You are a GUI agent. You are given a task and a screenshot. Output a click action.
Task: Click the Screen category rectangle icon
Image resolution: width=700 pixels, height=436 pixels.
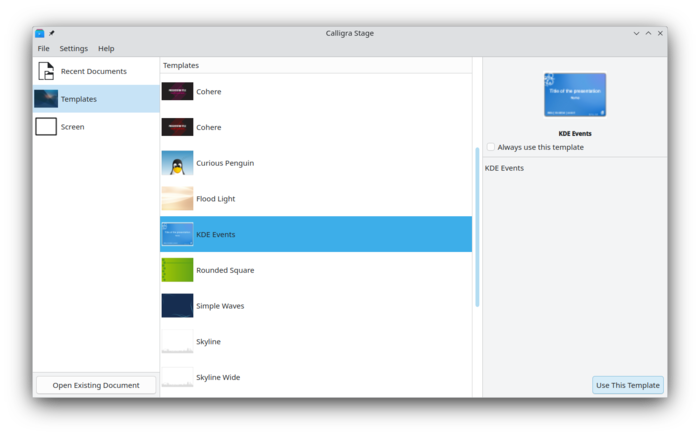[x=46, y=127]
